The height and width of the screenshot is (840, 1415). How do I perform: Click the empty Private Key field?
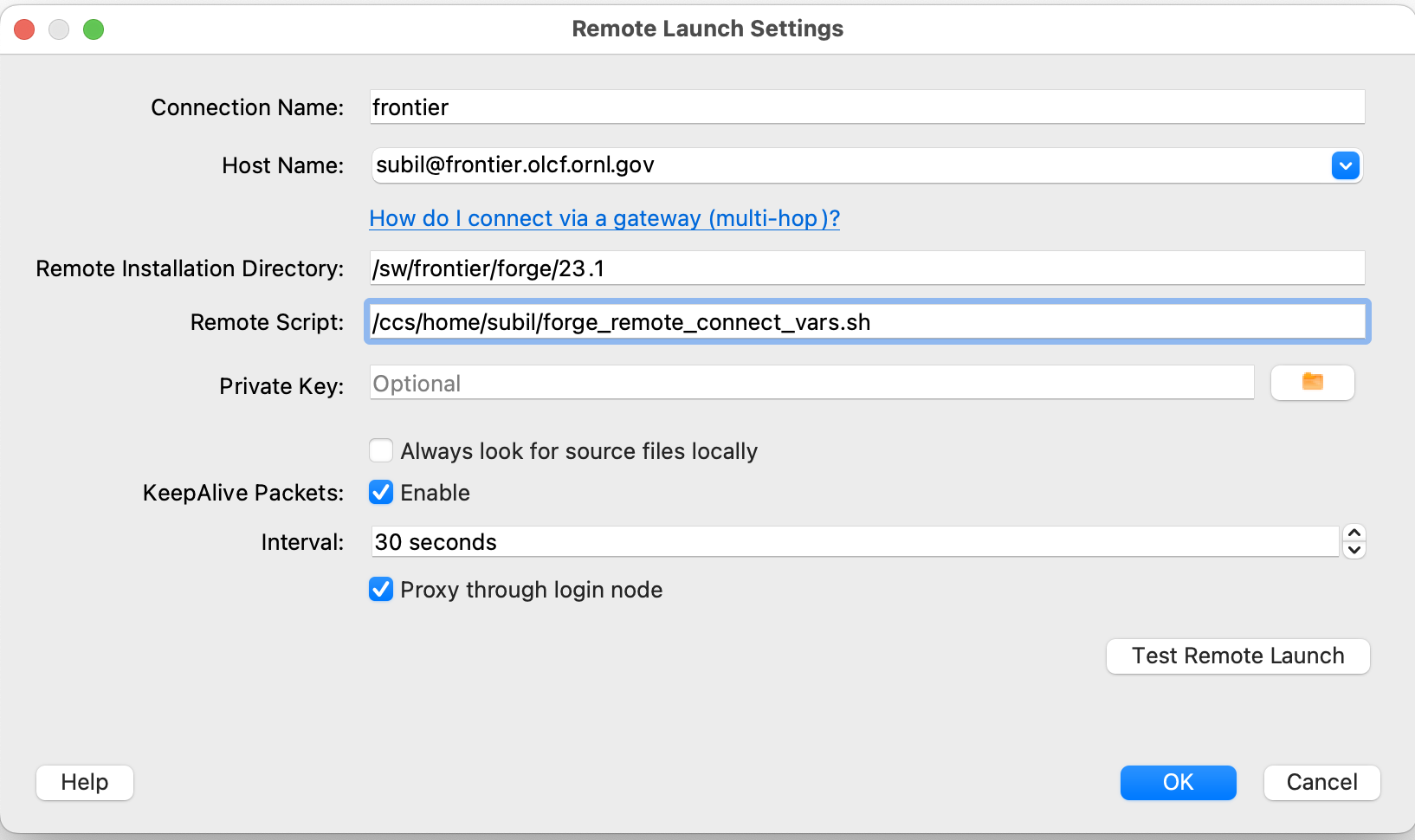pos(811,383)
